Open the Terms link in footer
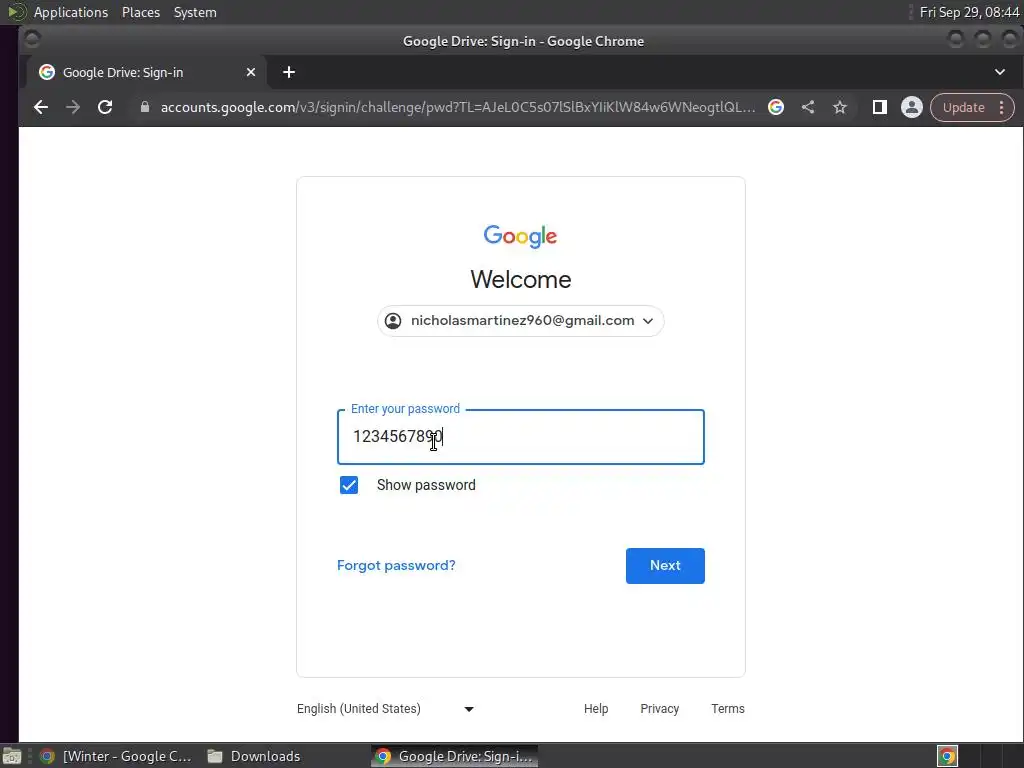Viewport: 1024px width, 768px height. coord(728,709)
